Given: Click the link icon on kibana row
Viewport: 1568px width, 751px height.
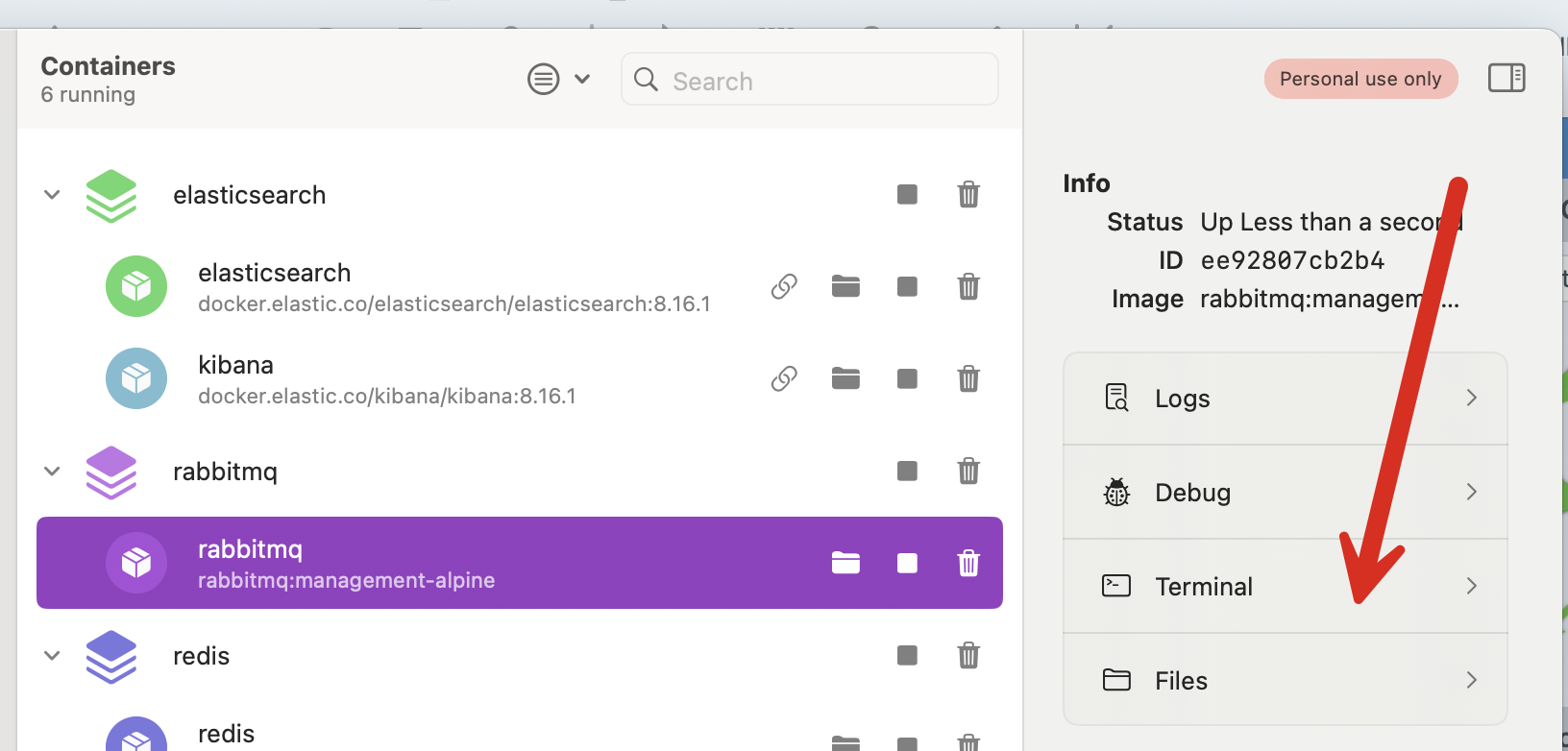Looking at the screenshot, I should [x=784, y=379].
